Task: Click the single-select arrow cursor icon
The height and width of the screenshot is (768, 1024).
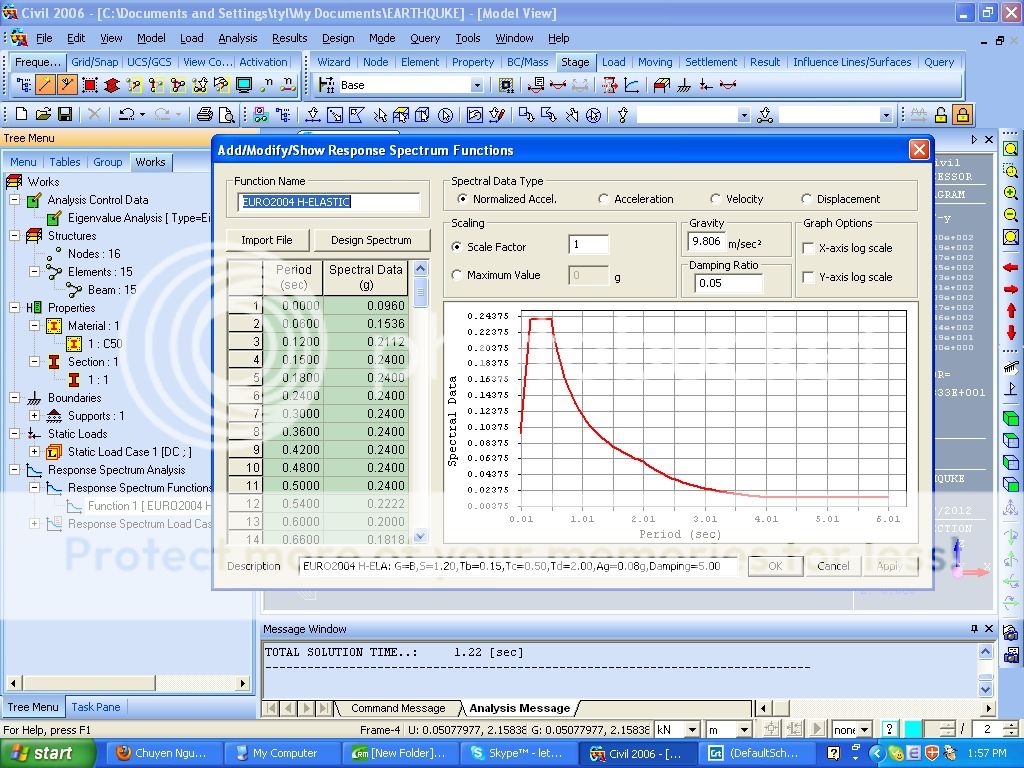Action: click(x=379, y=116)
